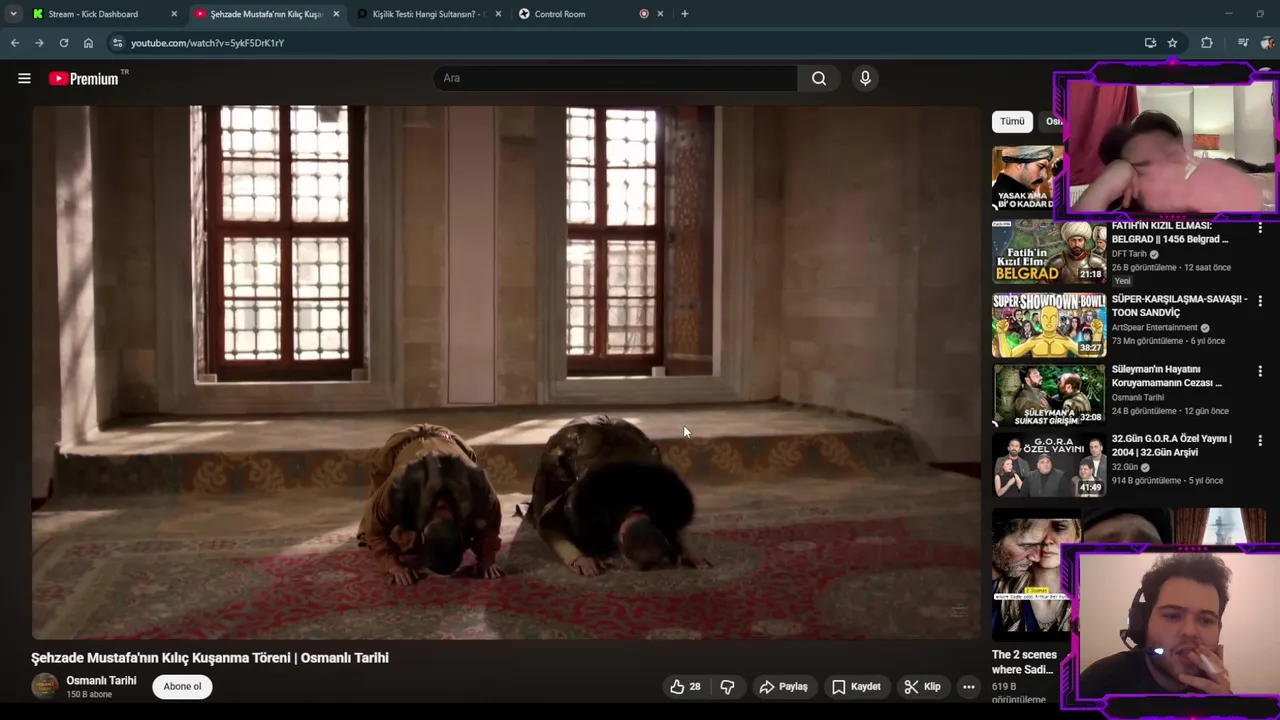1280x720 pixels.
Task: Open the Süleyman'a Suikast Girişimi thumbnail
Action: click(x=1049, y=395)
